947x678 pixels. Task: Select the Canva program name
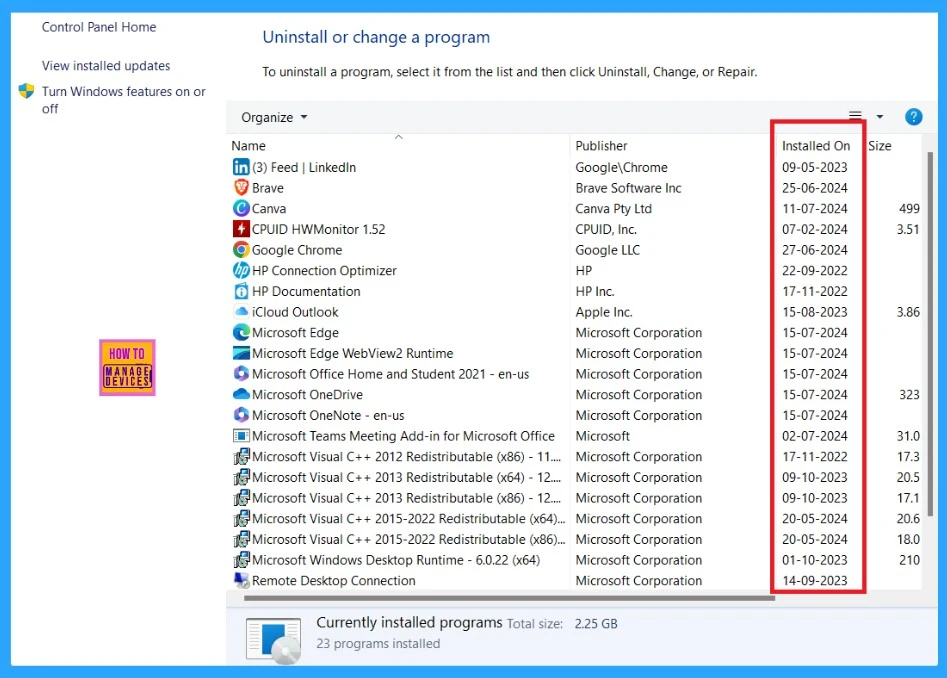[269, 208]
